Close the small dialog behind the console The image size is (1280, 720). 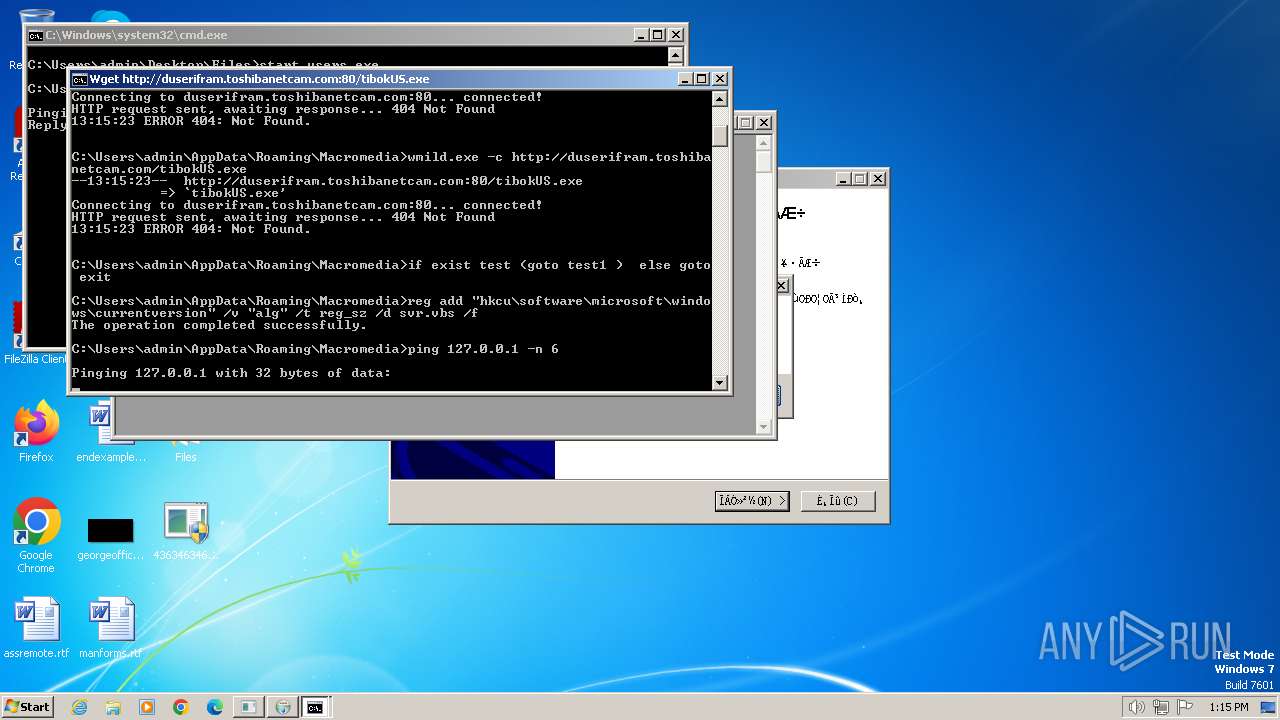782,286
